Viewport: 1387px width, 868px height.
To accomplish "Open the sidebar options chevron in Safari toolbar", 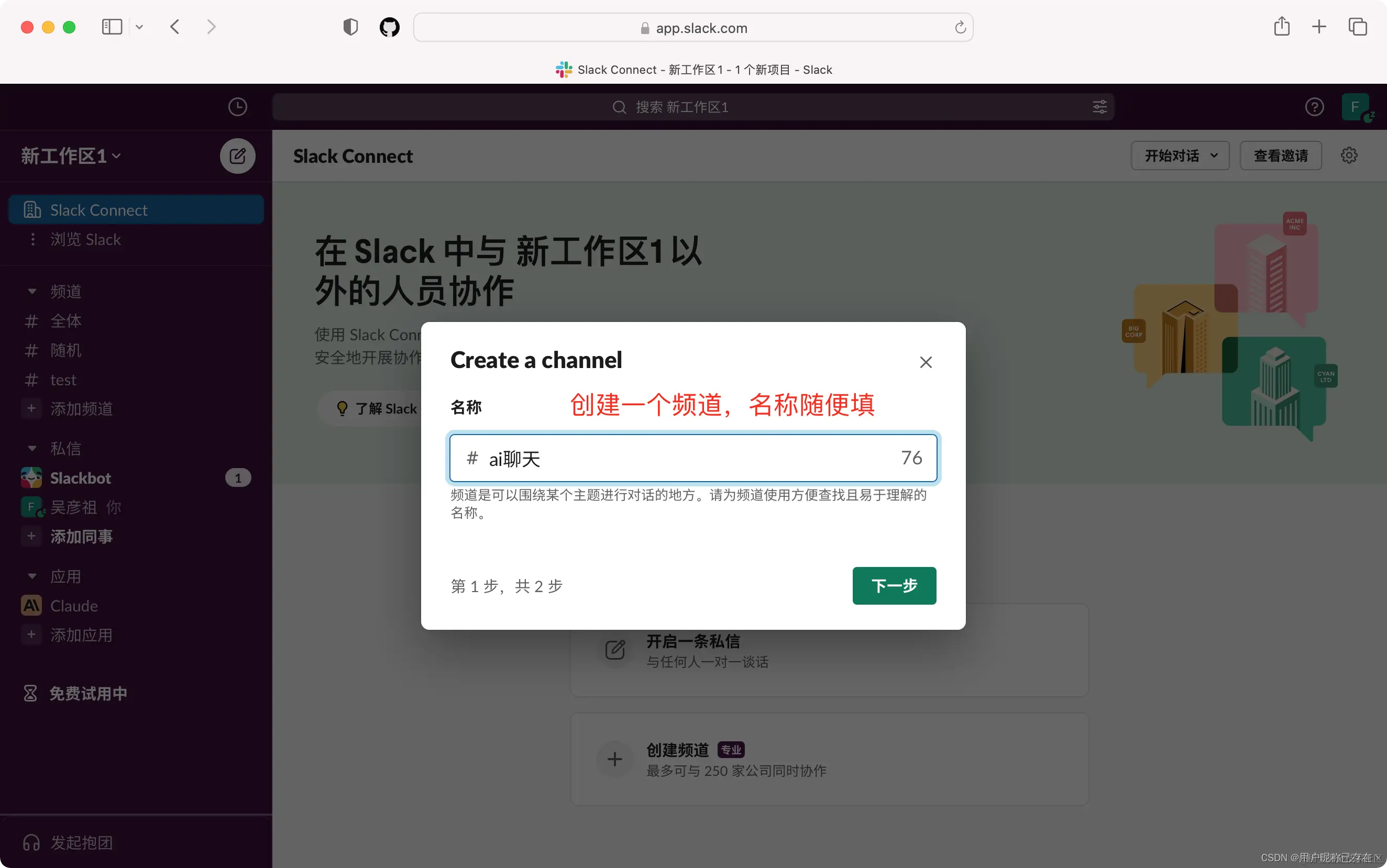I will coord(139,27).
